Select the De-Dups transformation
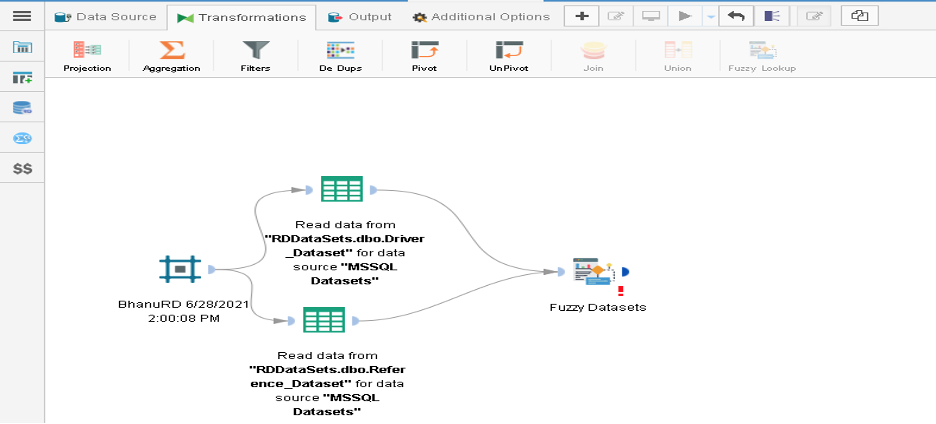The width and height of the screenshot is (936, 424). tap(340, 57)
